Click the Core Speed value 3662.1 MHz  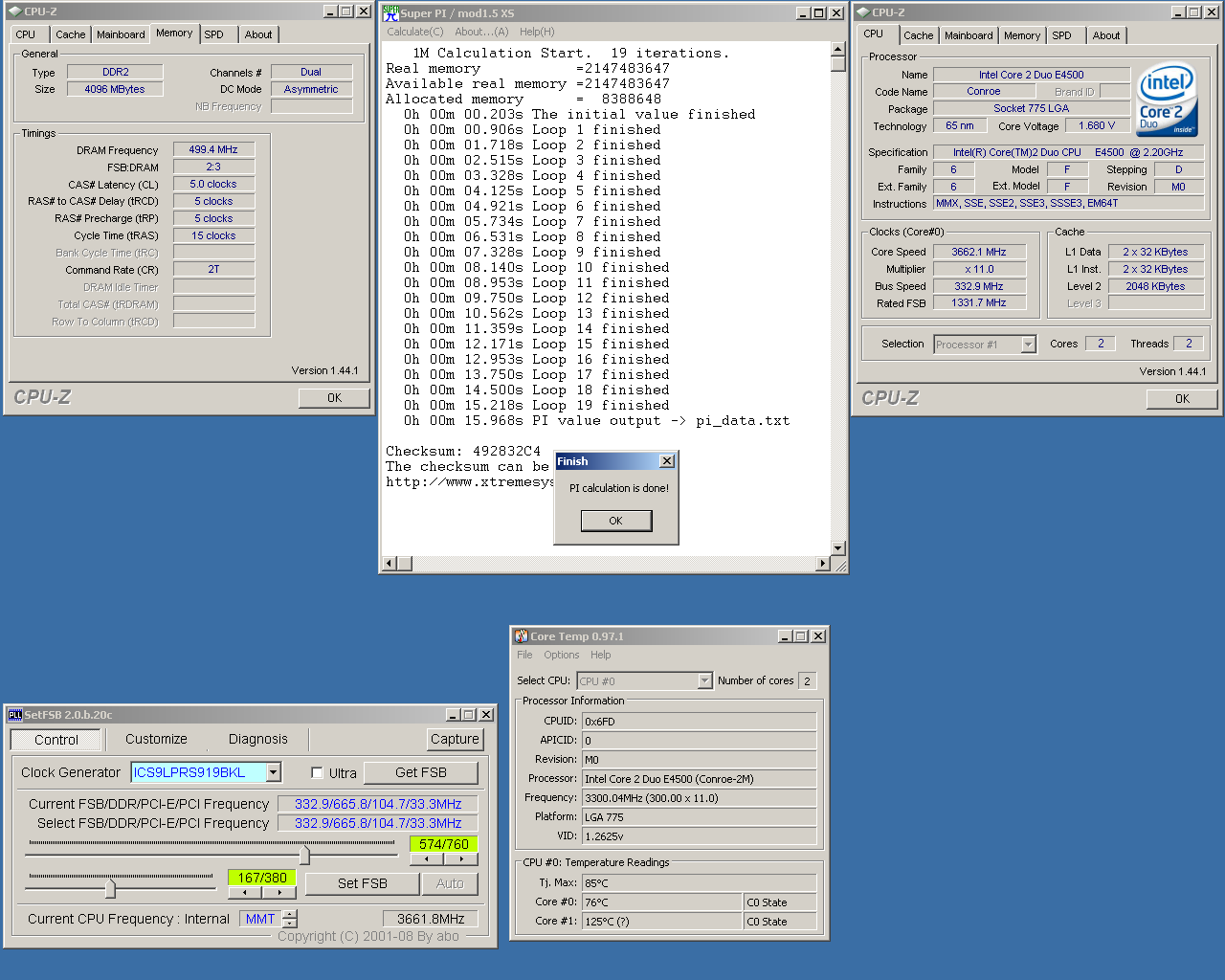coord(979,253)
